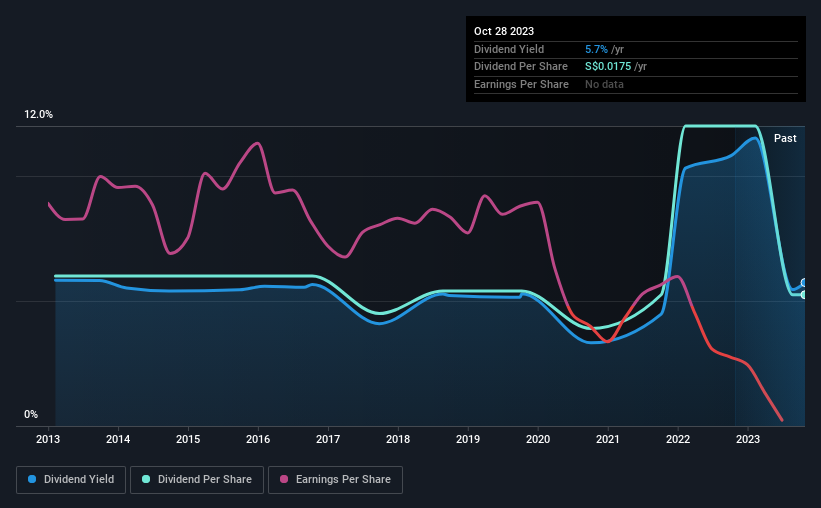Screen dimensions: 821x508
Task: Toggle the Dividend Per Share legend button
Action: tap(197, 480)
